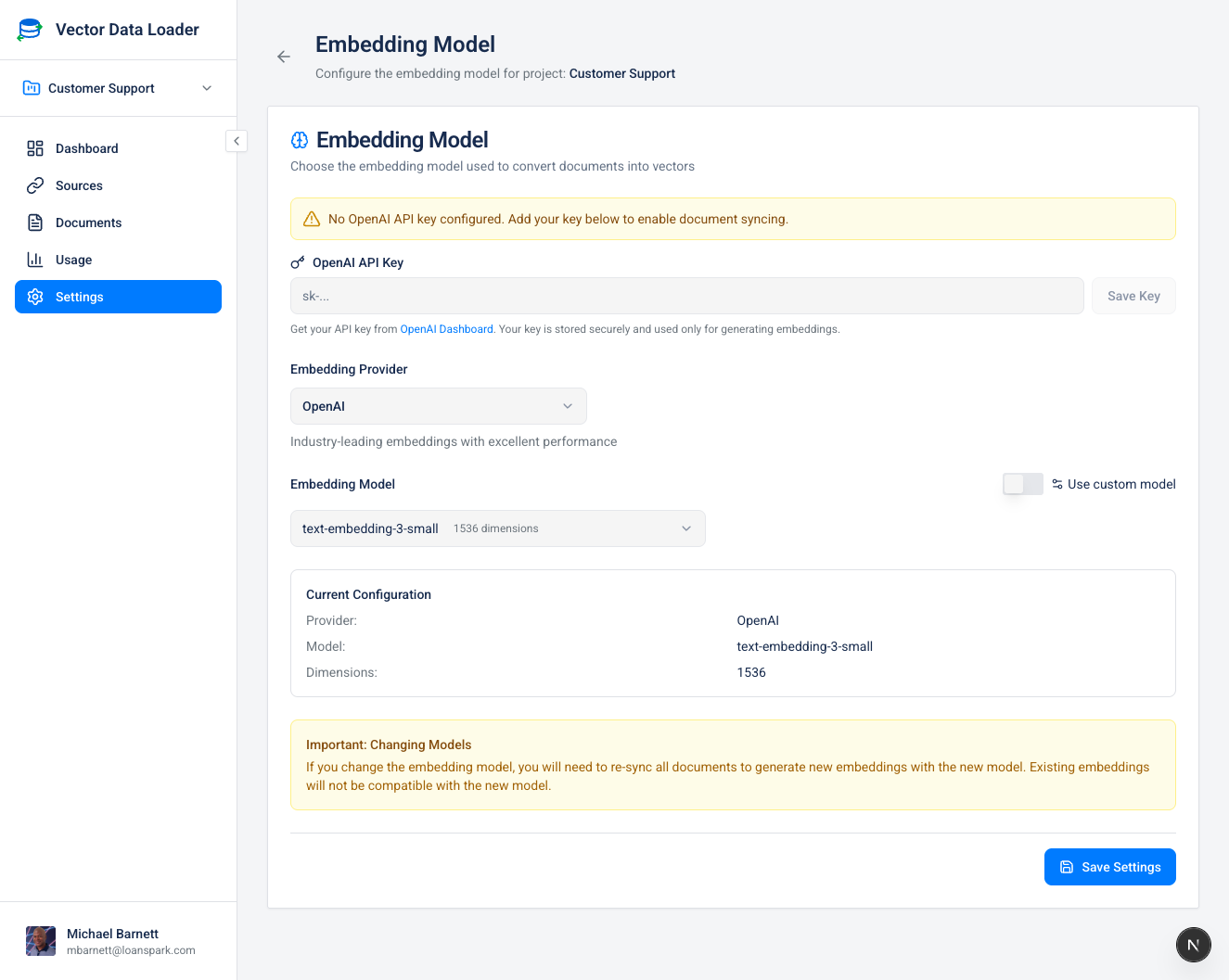Image resolution: width=1229 pixels, height=980 pixels.
Task: Enable the Use custom model toggle
Action: pos(1022,483)
